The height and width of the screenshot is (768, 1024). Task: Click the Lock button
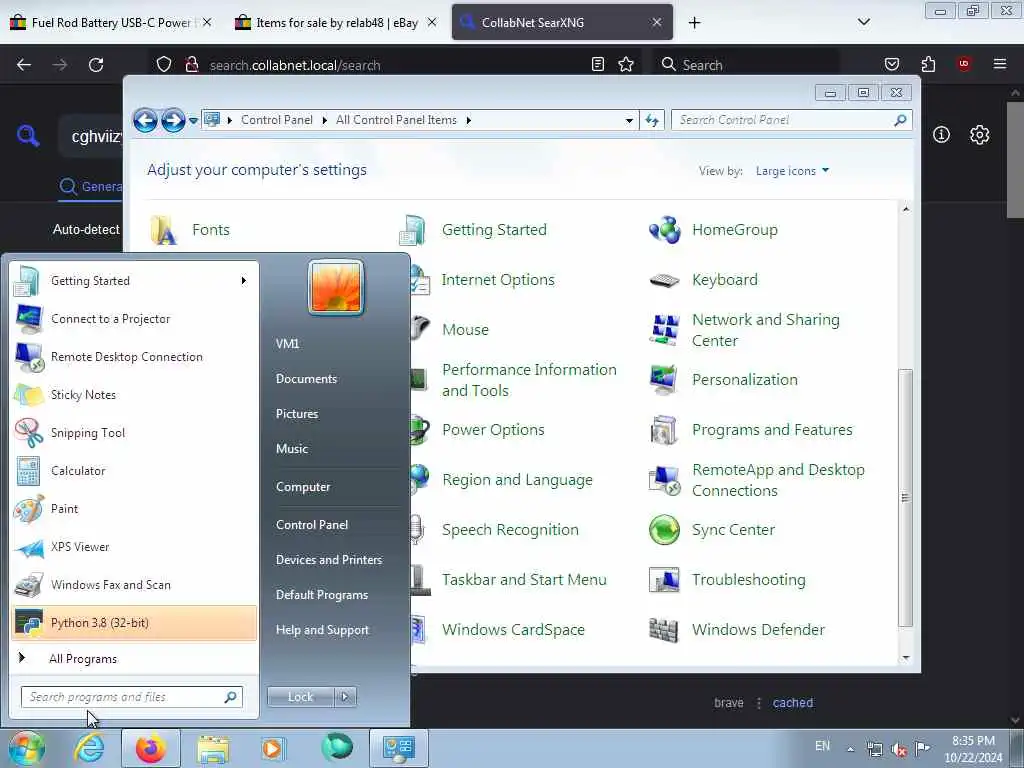point(300,697)
